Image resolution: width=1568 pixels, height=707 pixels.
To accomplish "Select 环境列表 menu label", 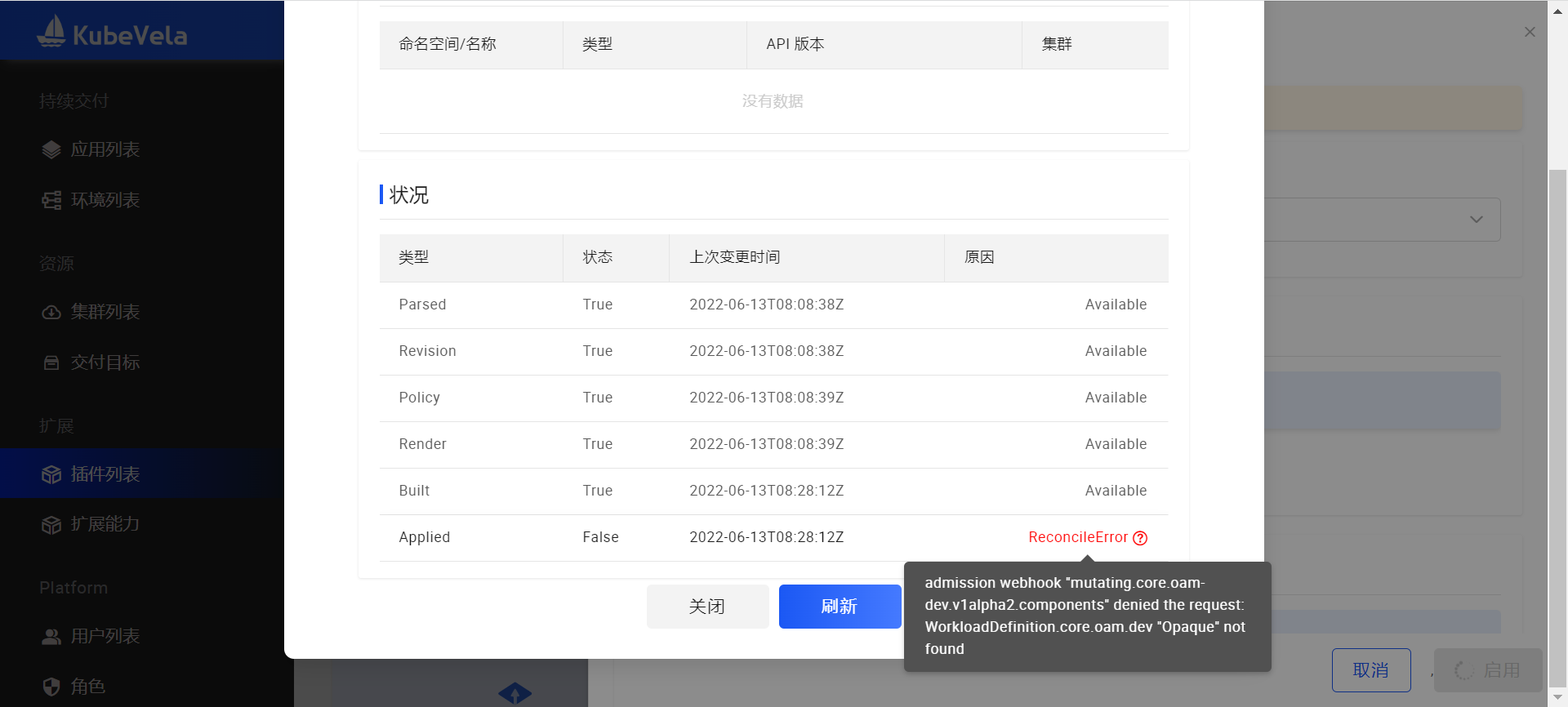I will (105, 200).
